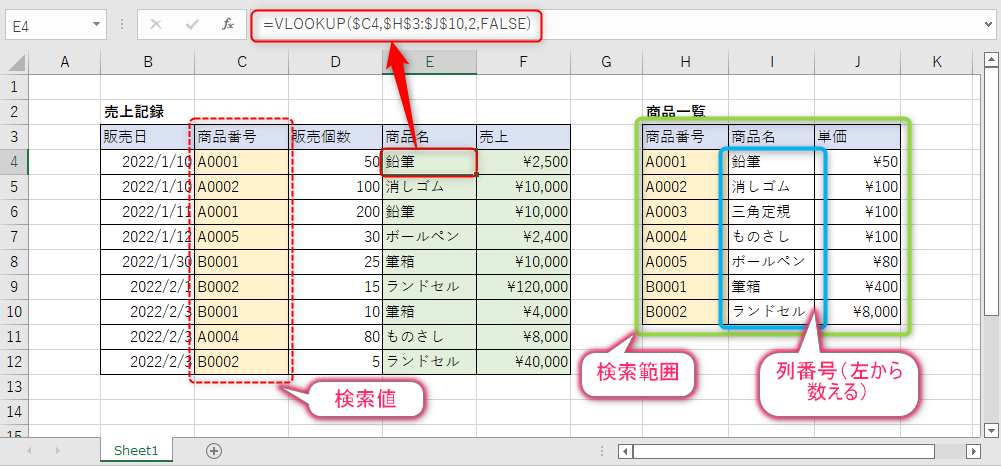
Task: Select cell E4 containing 鉛筆
Action: pos(428,160)
